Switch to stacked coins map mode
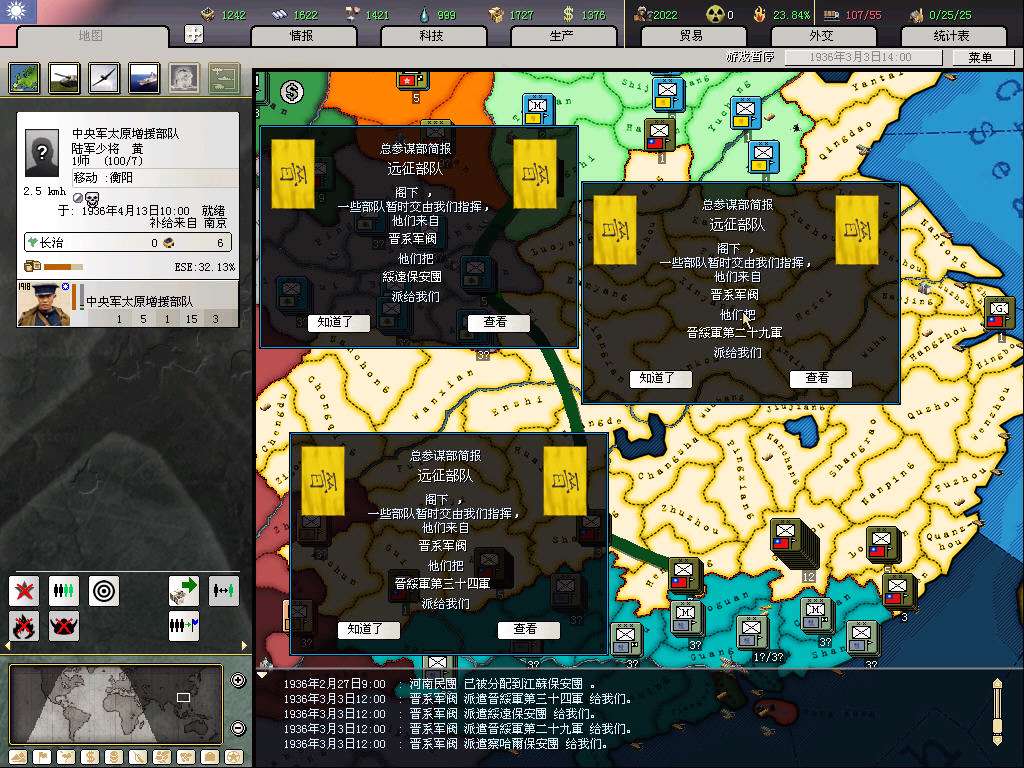 coord(114,758)
